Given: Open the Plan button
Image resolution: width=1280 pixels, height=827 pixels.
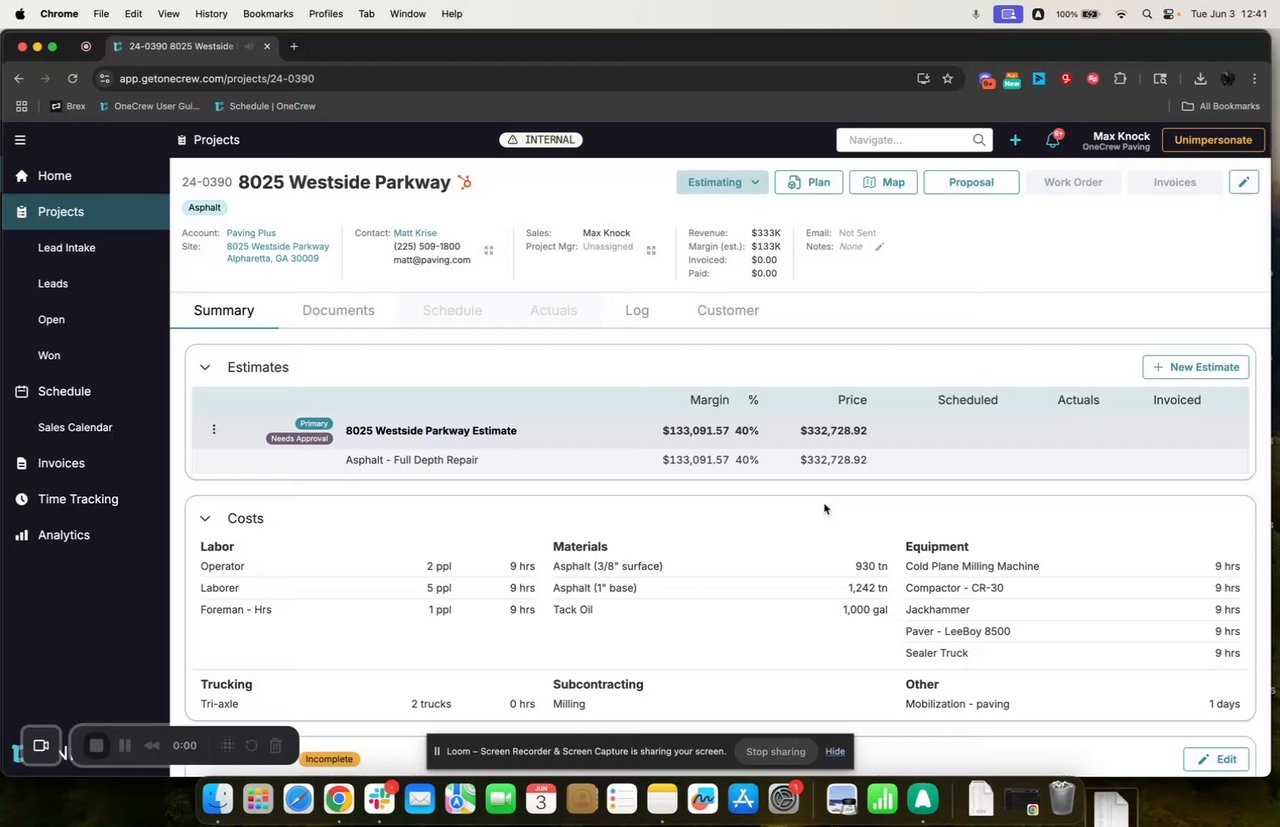Looking at the screenshot, I should [808, 182].
